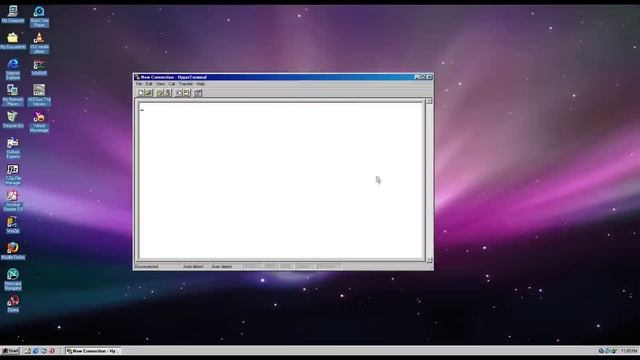640x360 pixels.
Task: Open the Start menu
Action: click(10, 351)
